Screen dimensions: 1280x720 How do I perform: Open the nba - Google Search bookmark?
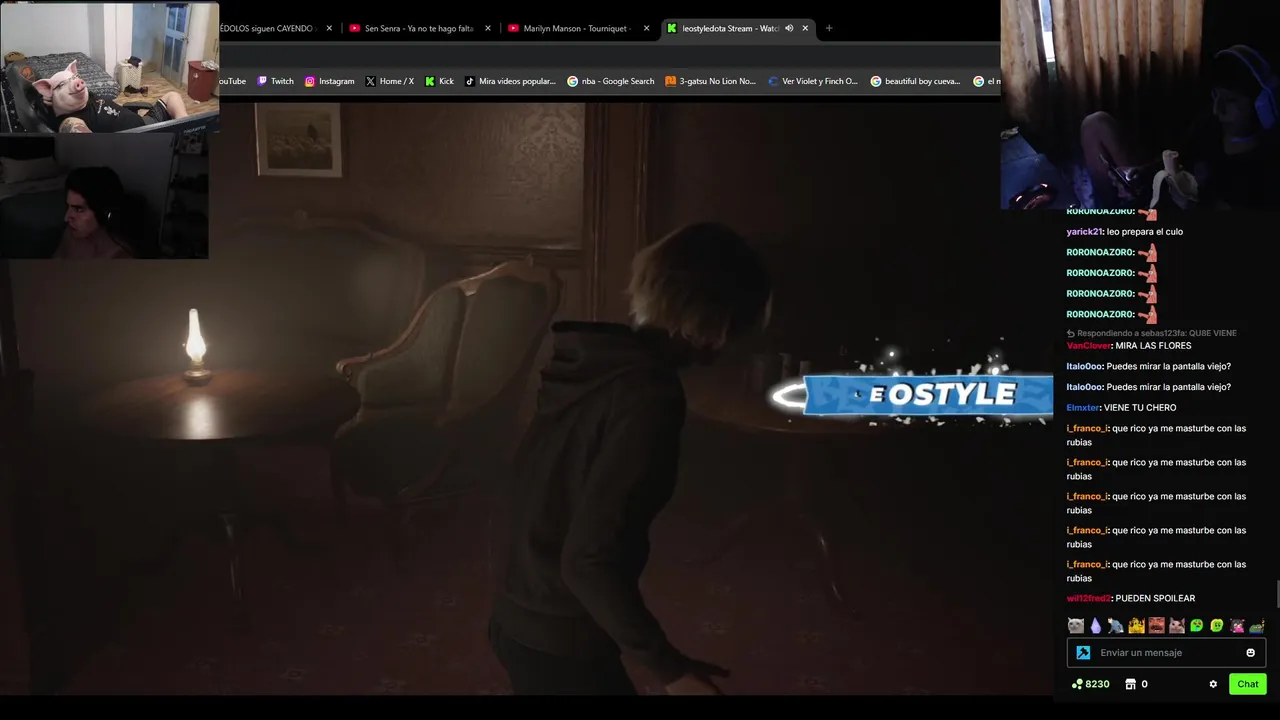pyautogui.click(x=611, y=81)
